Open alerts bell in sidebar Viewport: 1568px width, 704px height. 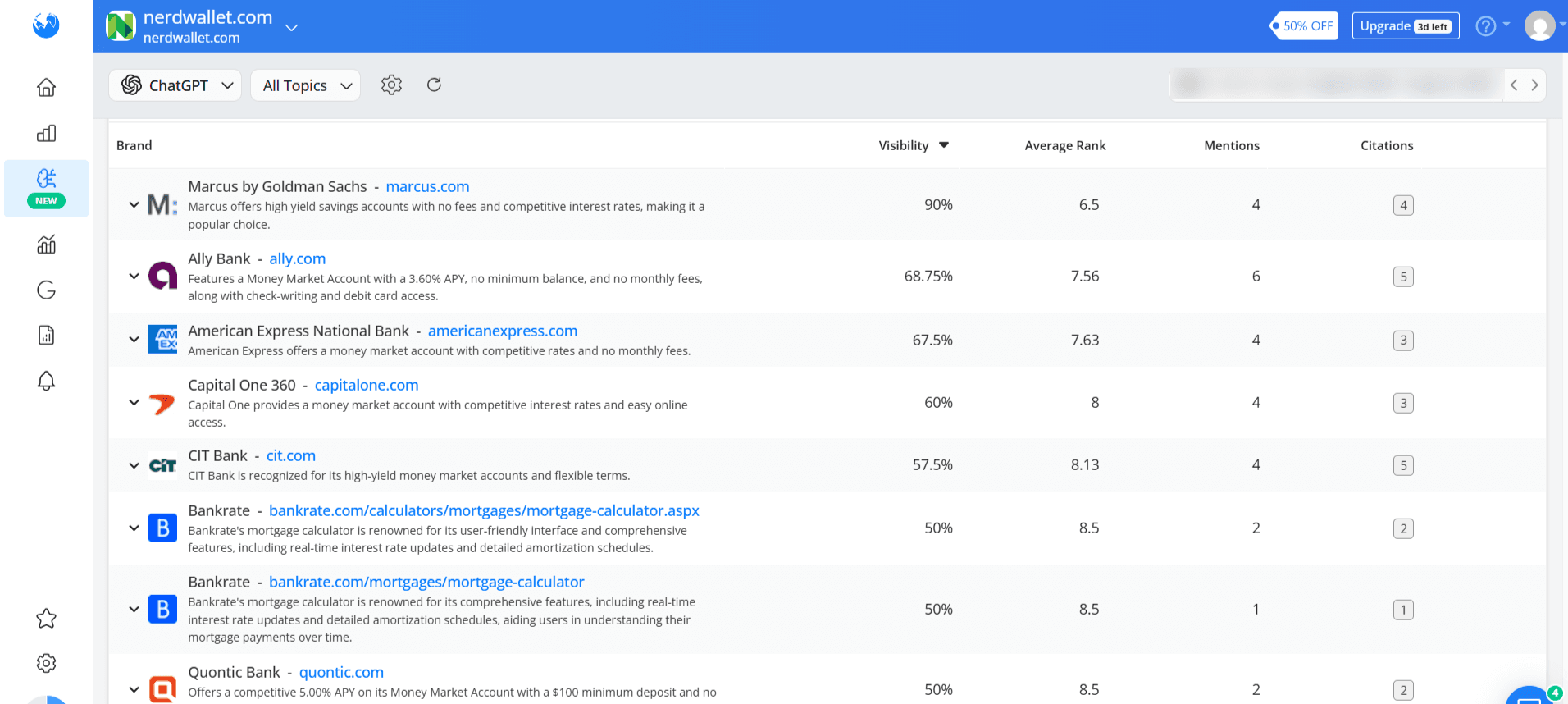[47, 381]
